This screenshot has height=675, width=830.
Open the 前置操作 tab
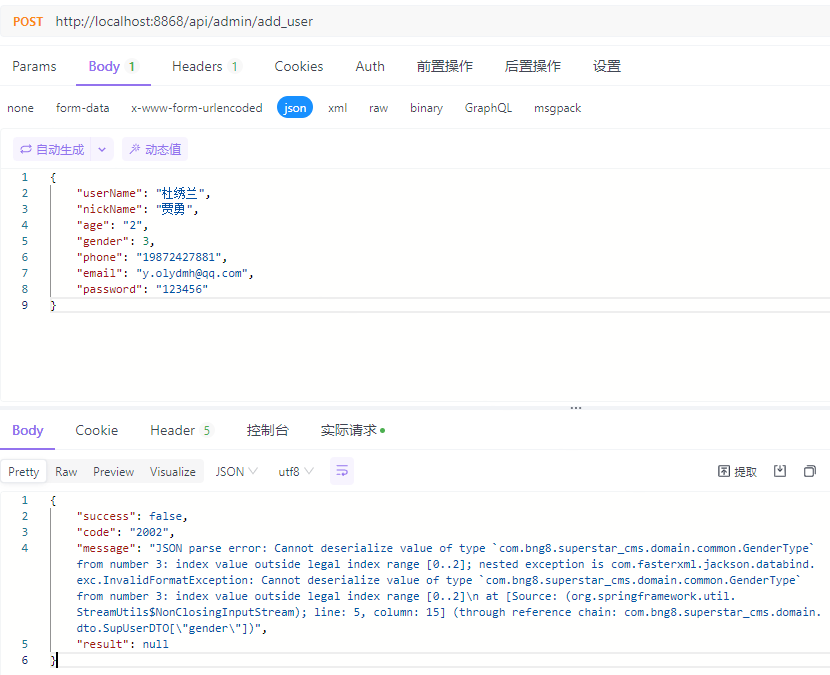click(x=445, y=66)
